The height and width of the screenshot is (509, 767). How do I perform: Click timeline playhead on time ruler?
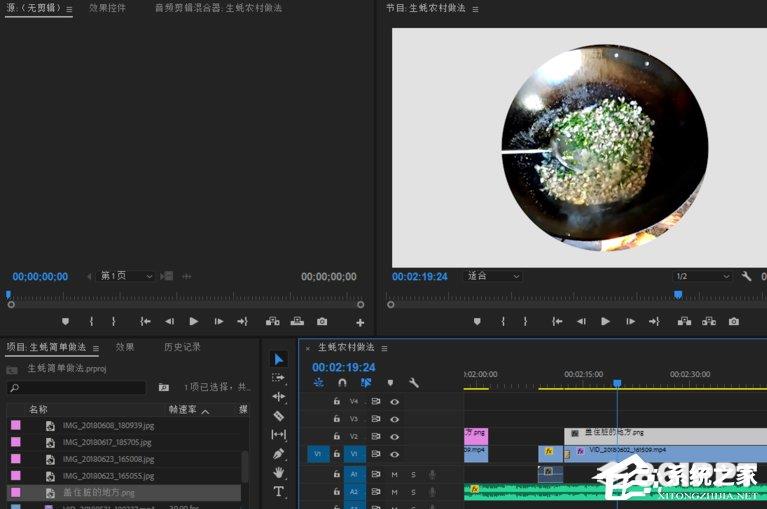click(617, 383)
